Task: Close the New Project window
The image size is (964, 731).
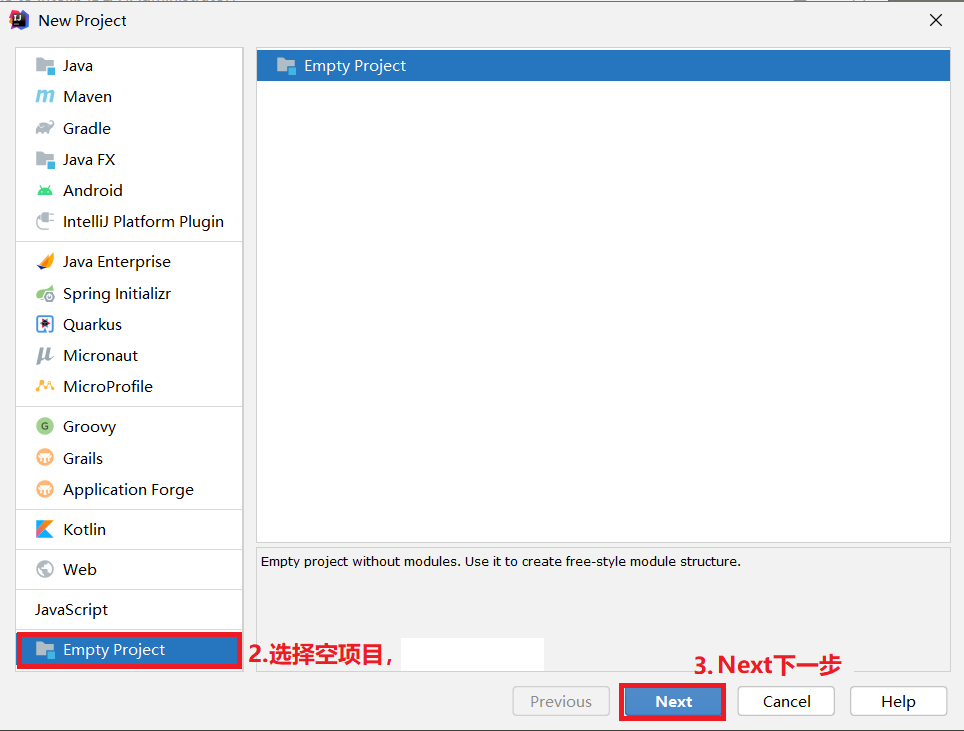Action: coord(936,20)
